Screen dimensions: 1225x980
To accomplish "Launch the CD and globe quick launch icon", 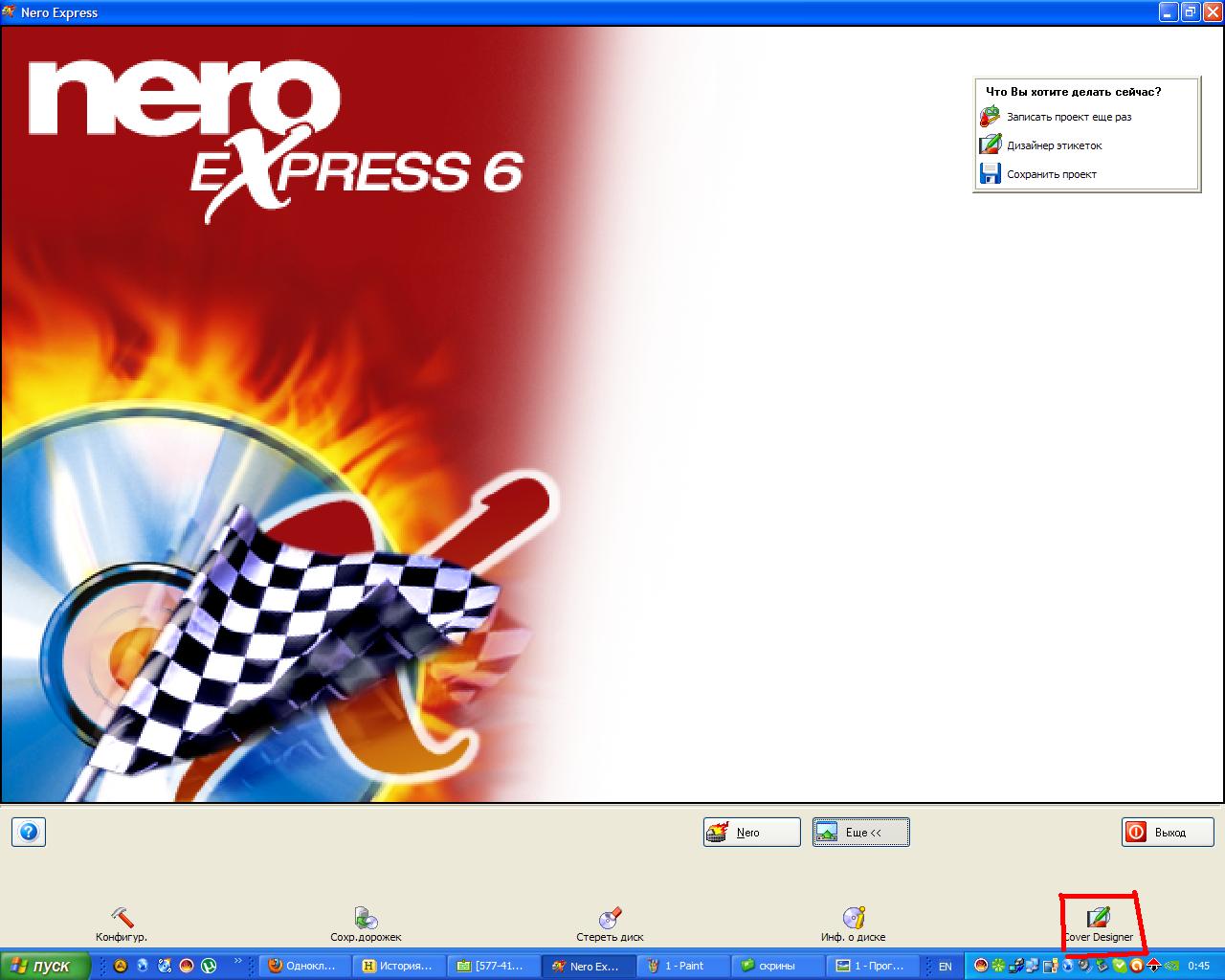I will tap(165, 966).
